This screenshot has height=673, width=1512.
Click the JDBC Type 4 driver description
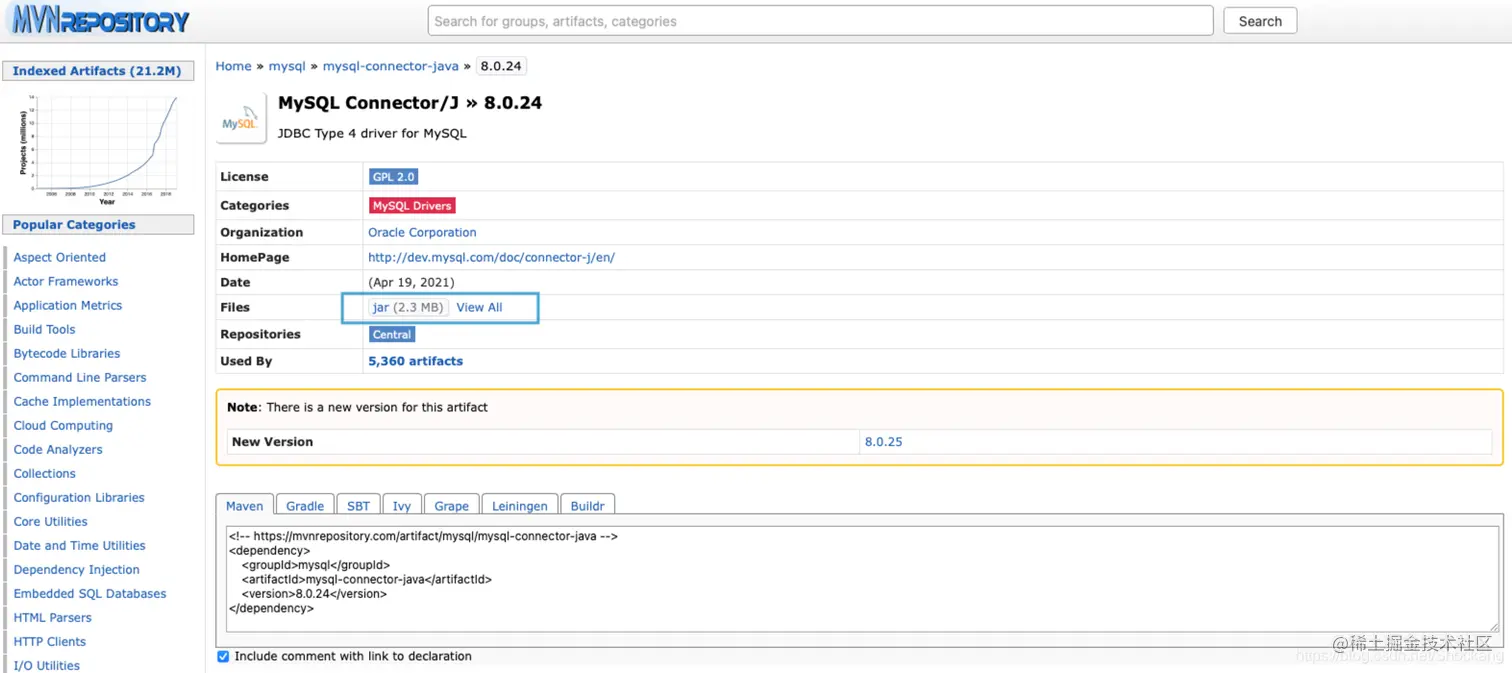click(x=372, y=133)
